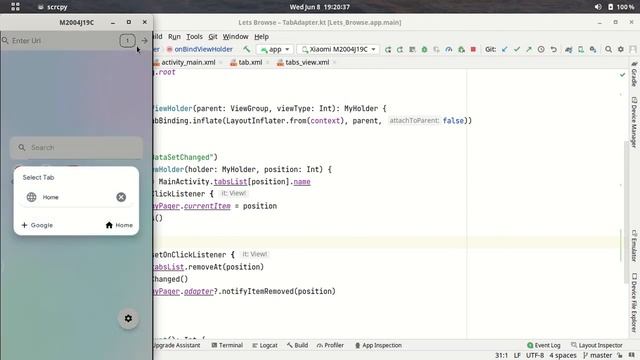
Task: Open Device File Explorer side panel
Action: point(634,302)
